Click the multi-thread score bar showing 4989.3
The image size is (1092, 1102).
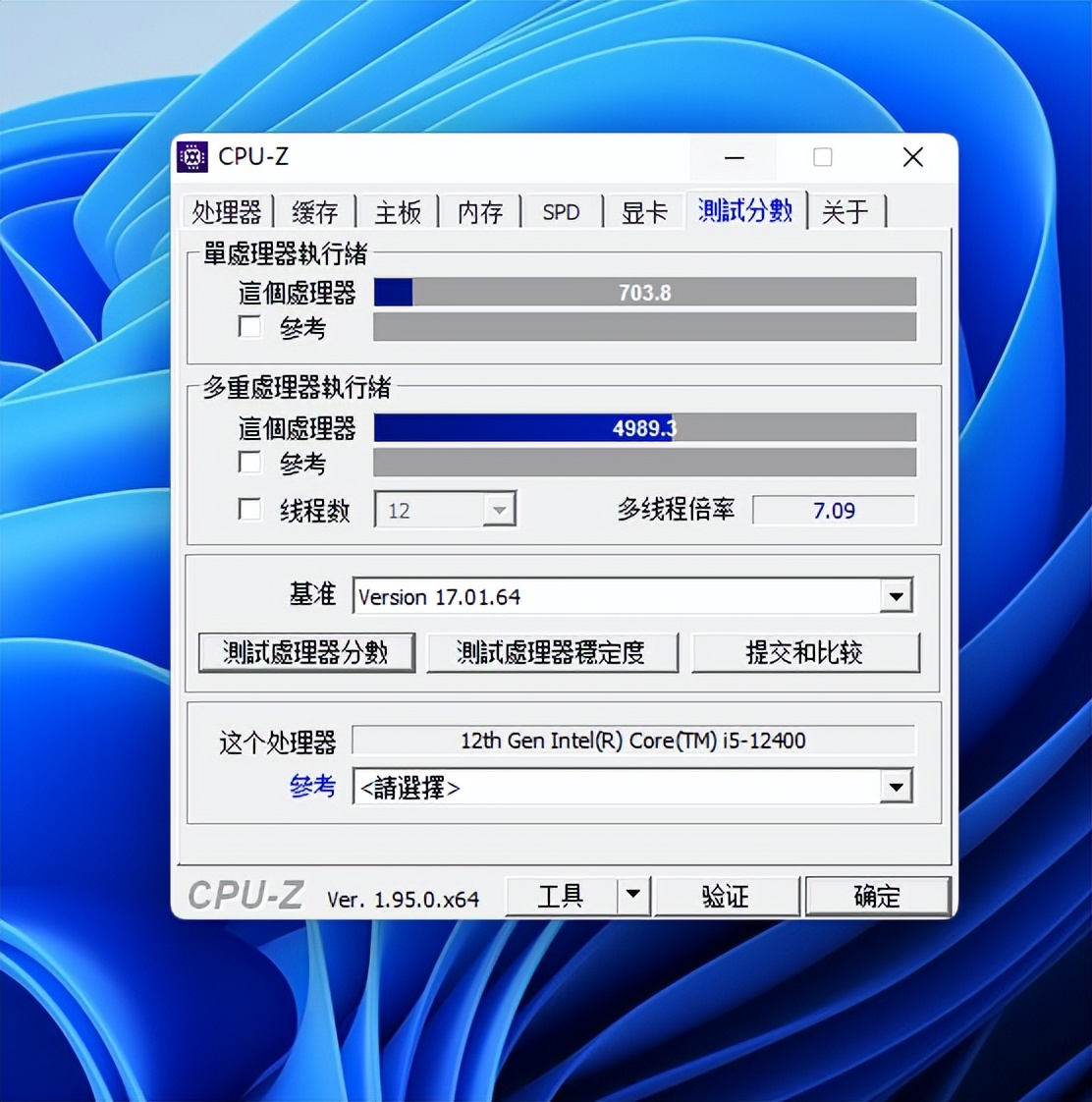coord(644,427)
